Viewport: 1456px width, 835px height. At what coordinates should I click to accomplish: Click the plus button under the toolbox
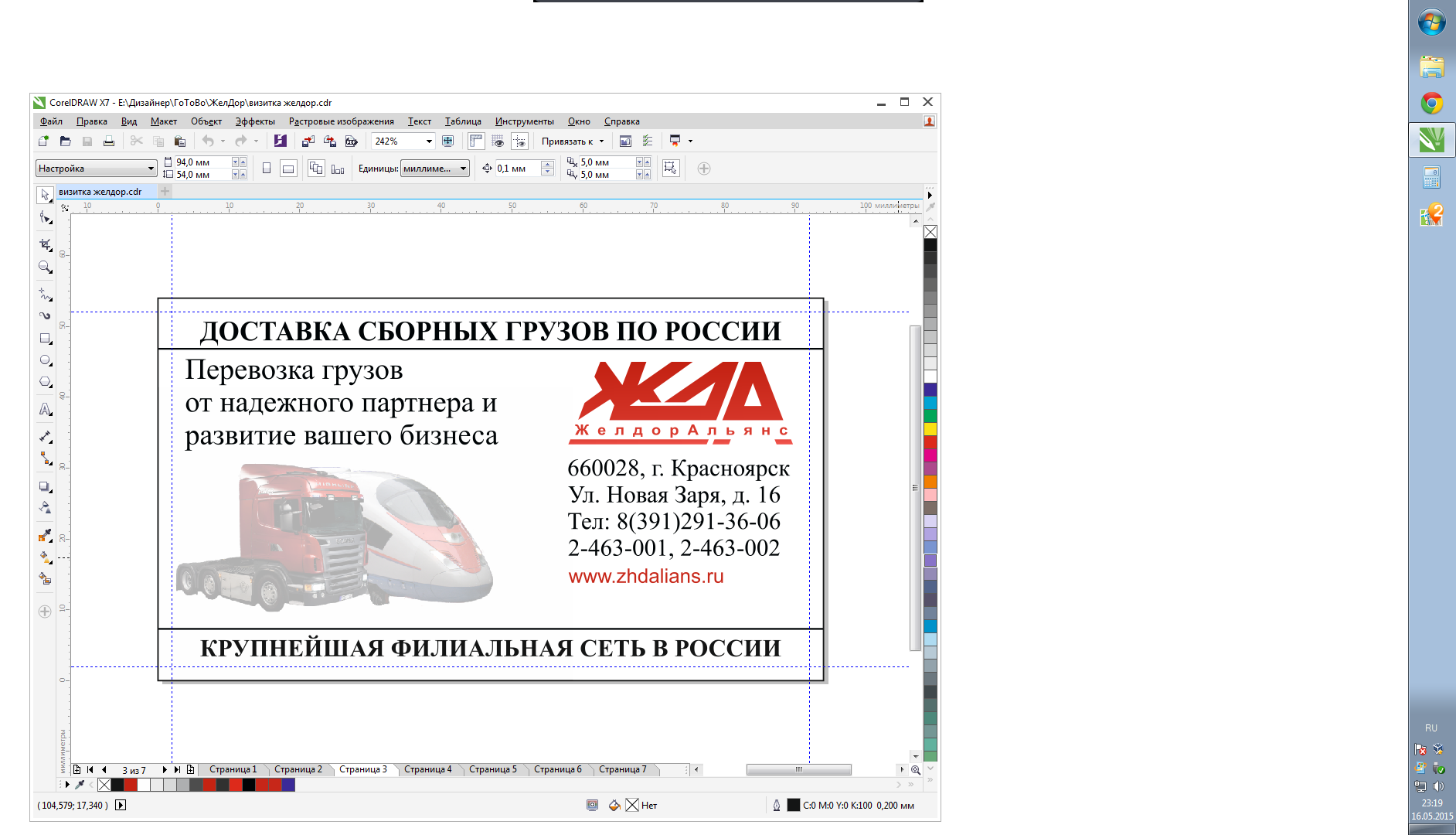tap(45, 612)
